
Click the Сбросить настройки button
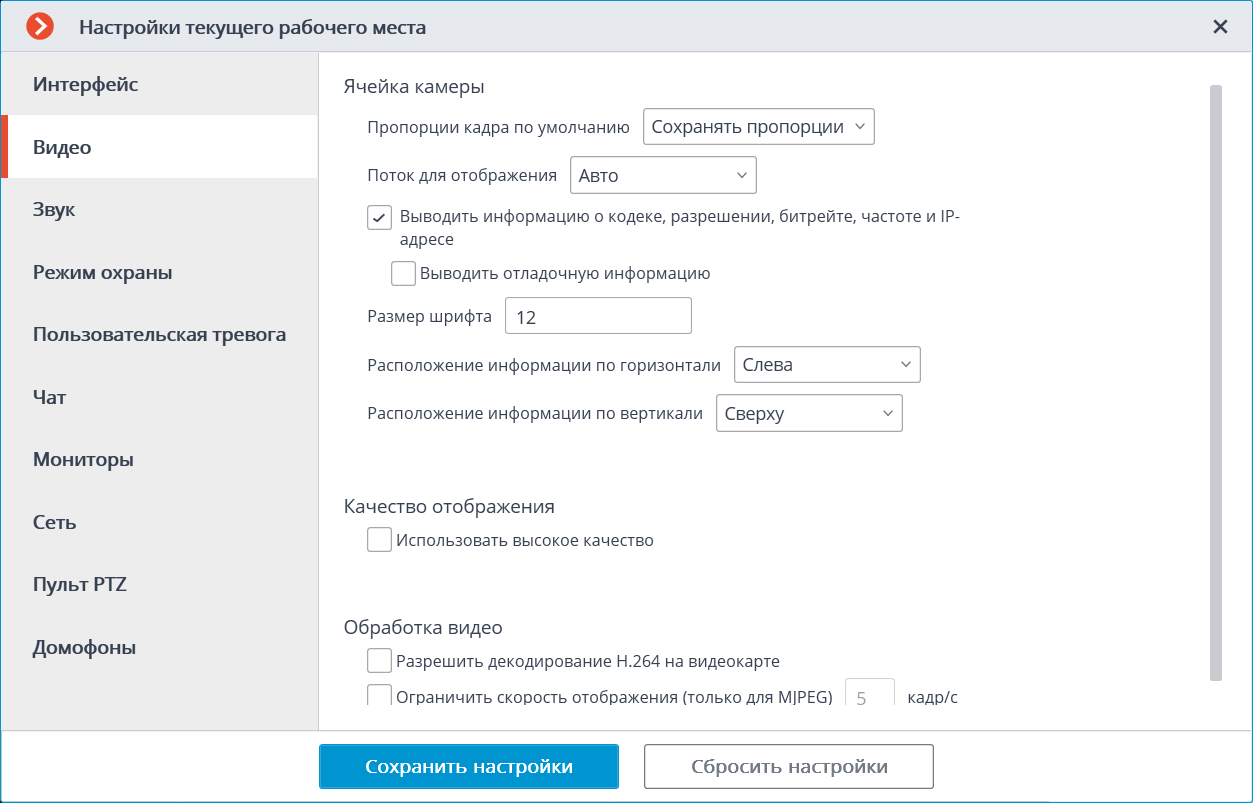point(788,767)
